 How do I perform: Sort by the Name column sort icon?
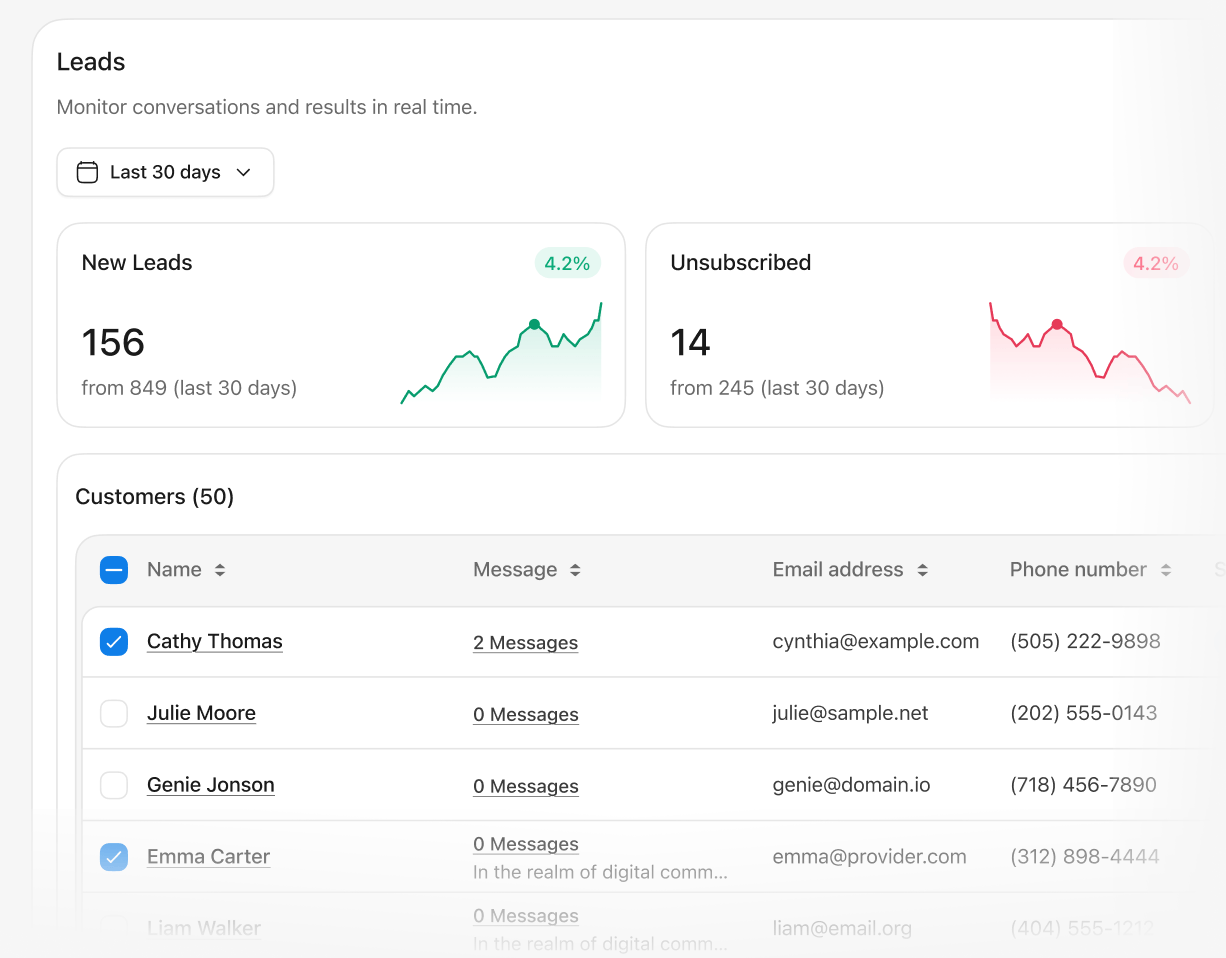click(x=220, y=570)
